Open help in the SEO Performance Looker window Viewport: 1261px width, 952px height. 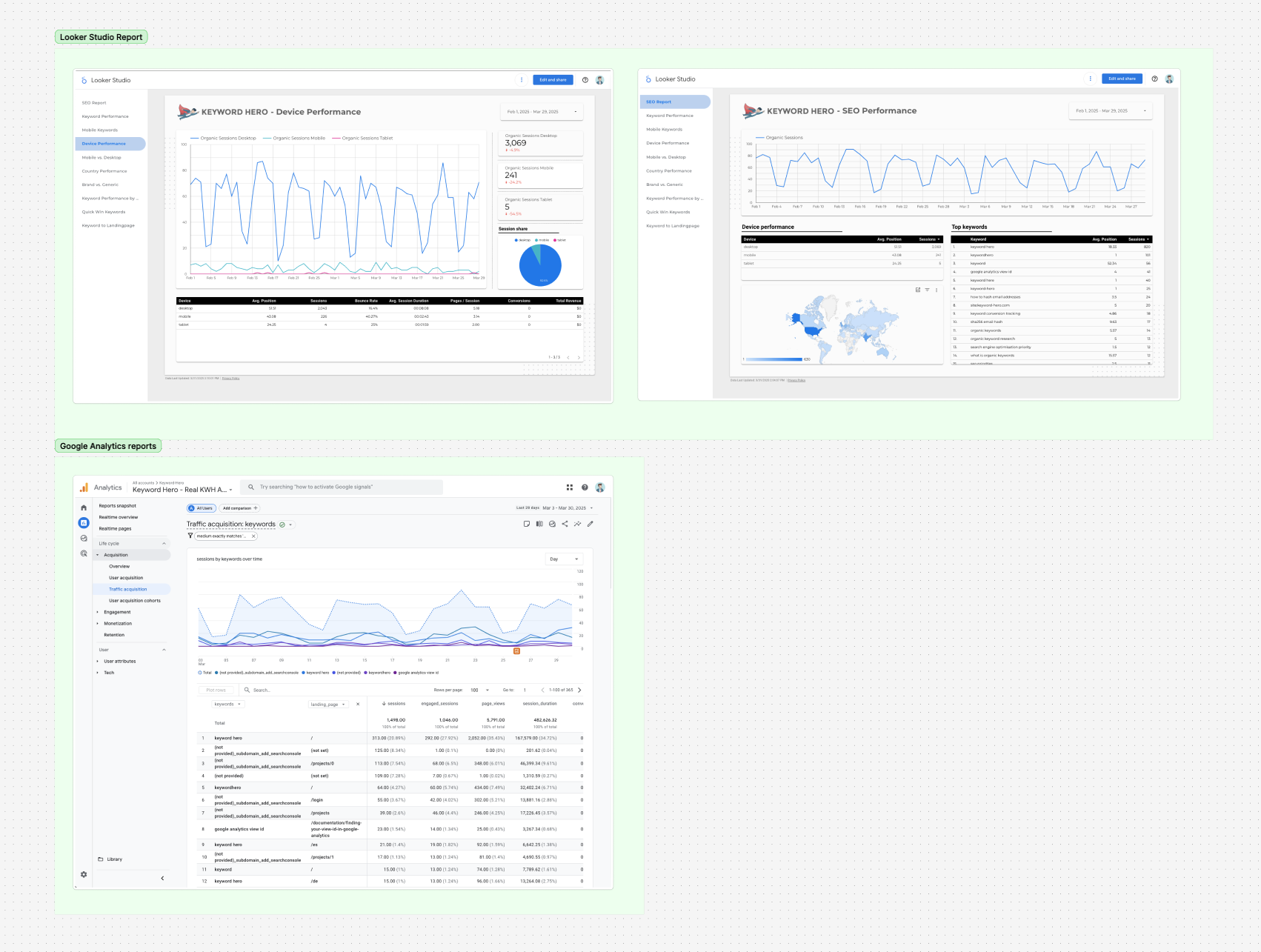[1154, 79]
